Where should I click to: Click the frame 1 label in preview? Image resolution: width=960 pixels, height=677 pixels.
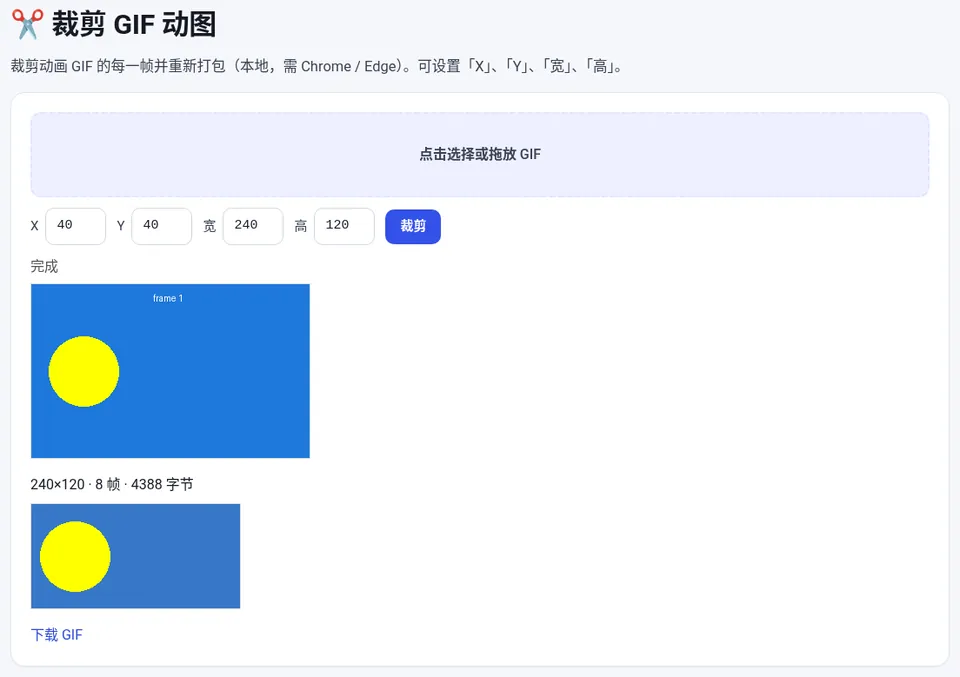[x=168, y=298]
